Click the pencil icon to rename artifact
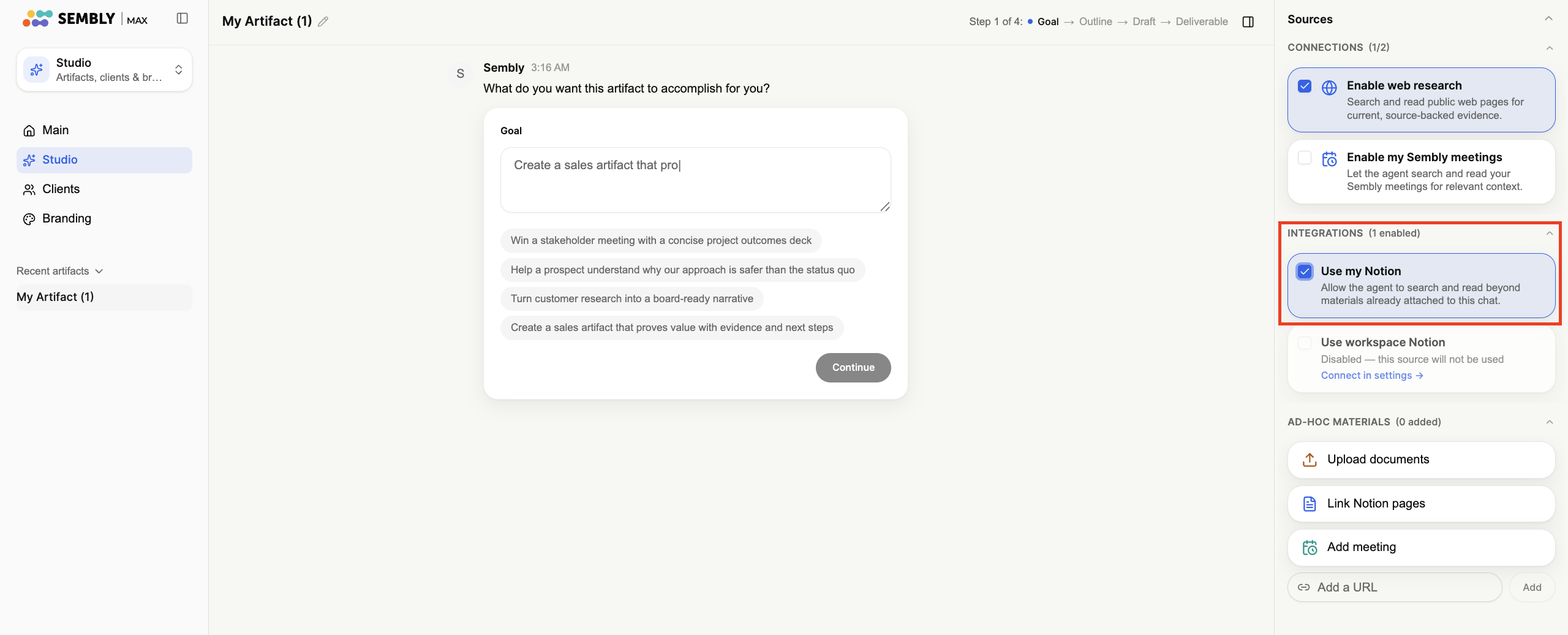 323,21
